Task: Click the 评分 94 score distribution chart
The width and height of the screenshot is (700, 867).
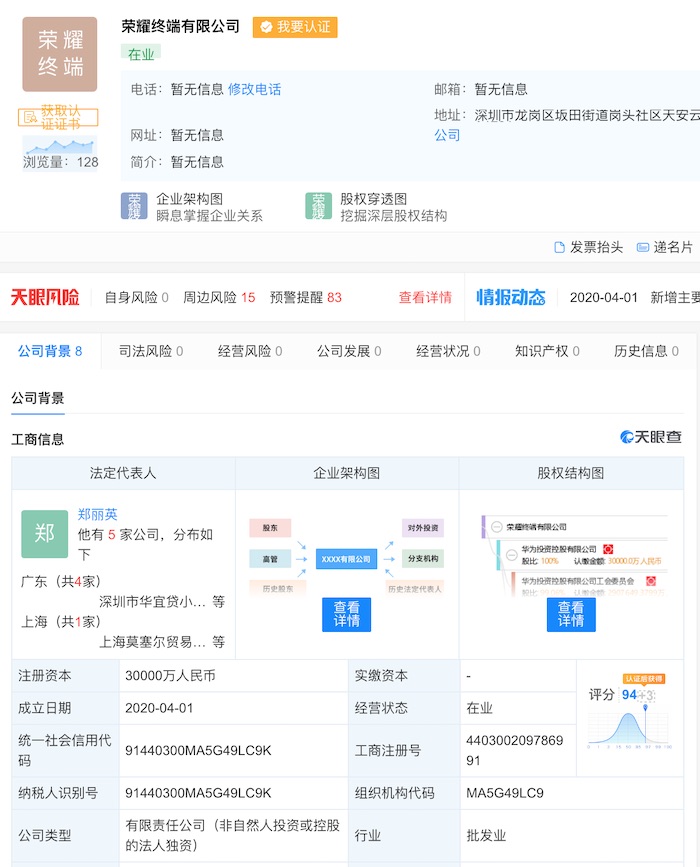Action: point(629,721)
